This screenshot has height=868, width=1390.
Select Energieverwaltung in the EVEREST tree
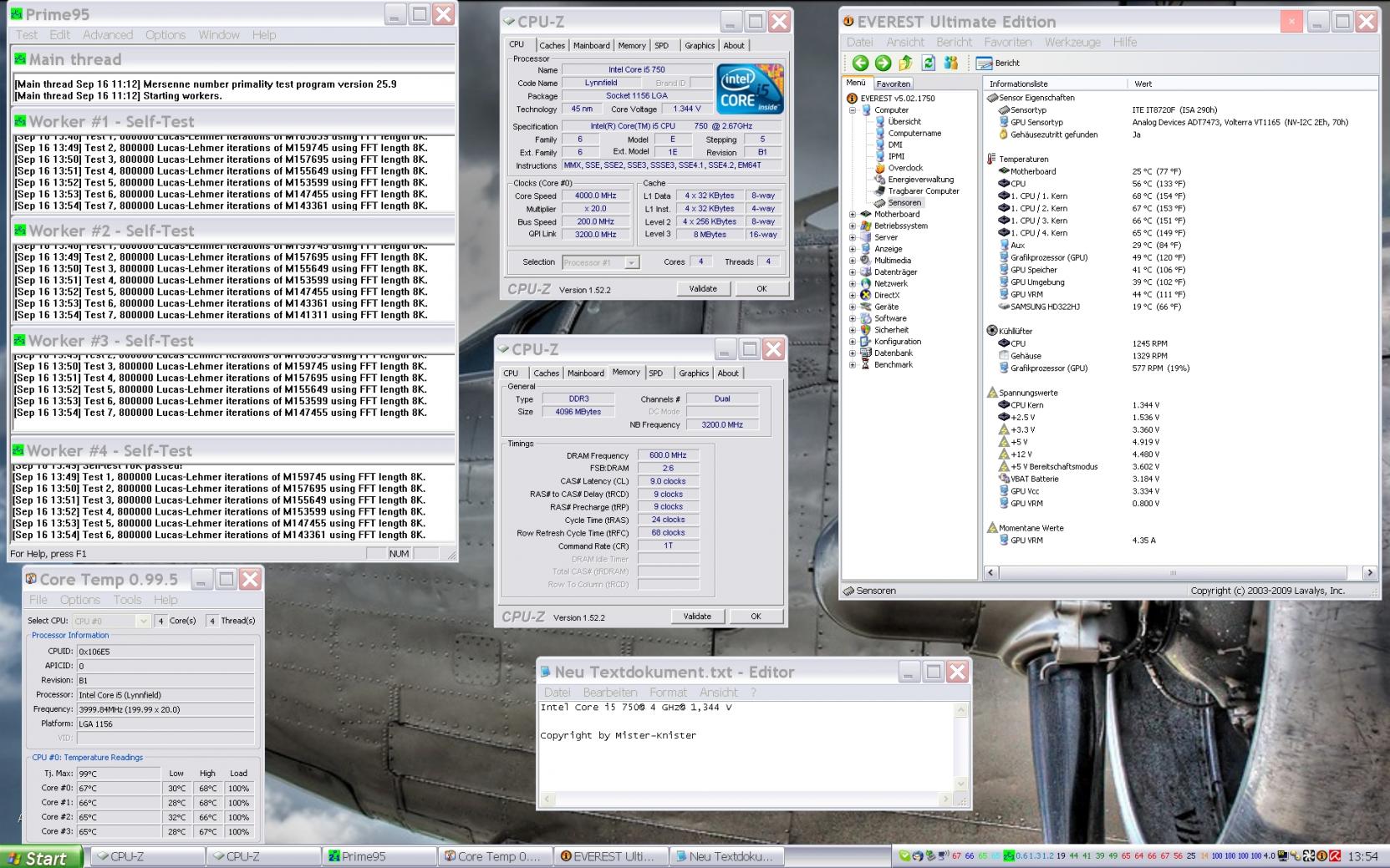point(920,180)
